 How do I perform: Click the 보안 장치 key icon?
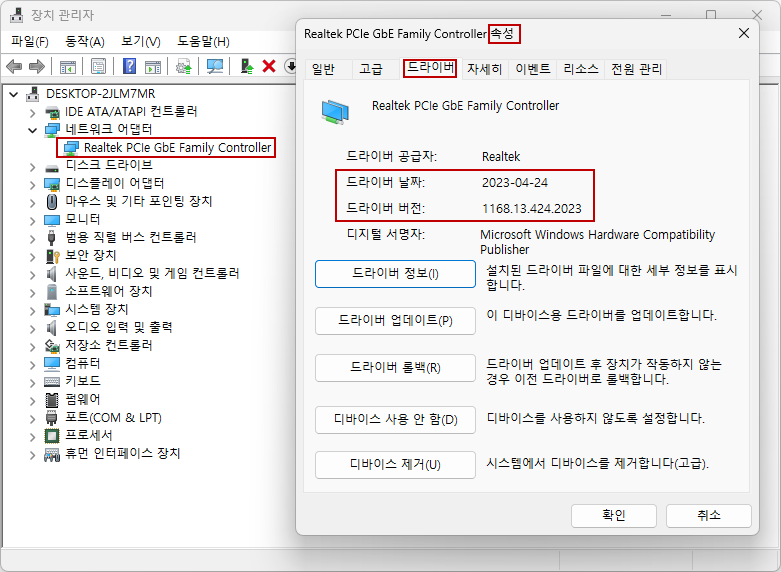coord(52,256)
